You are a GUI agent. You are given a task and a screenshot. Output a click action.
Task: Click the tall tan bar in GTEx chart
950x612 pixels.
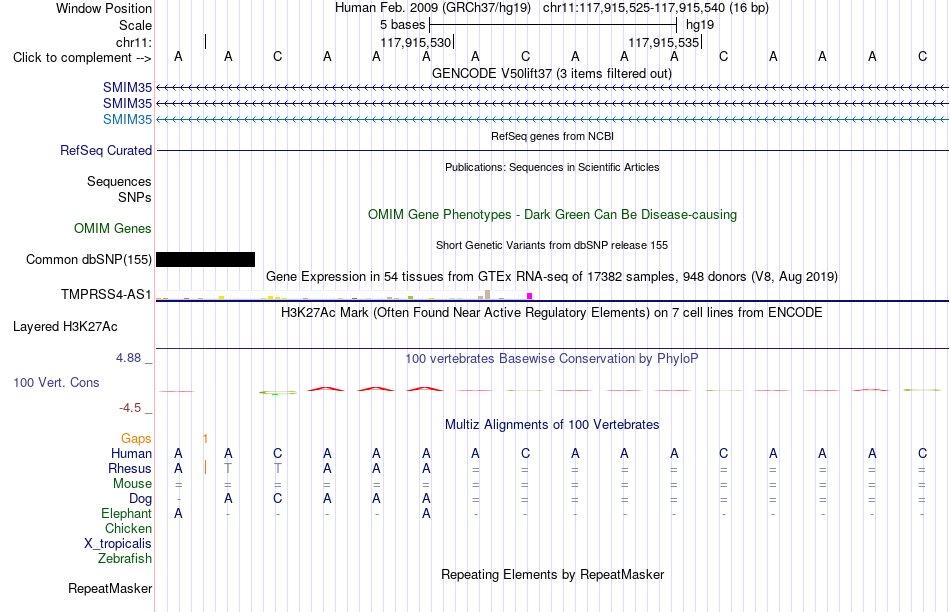[x=487, y=294]
